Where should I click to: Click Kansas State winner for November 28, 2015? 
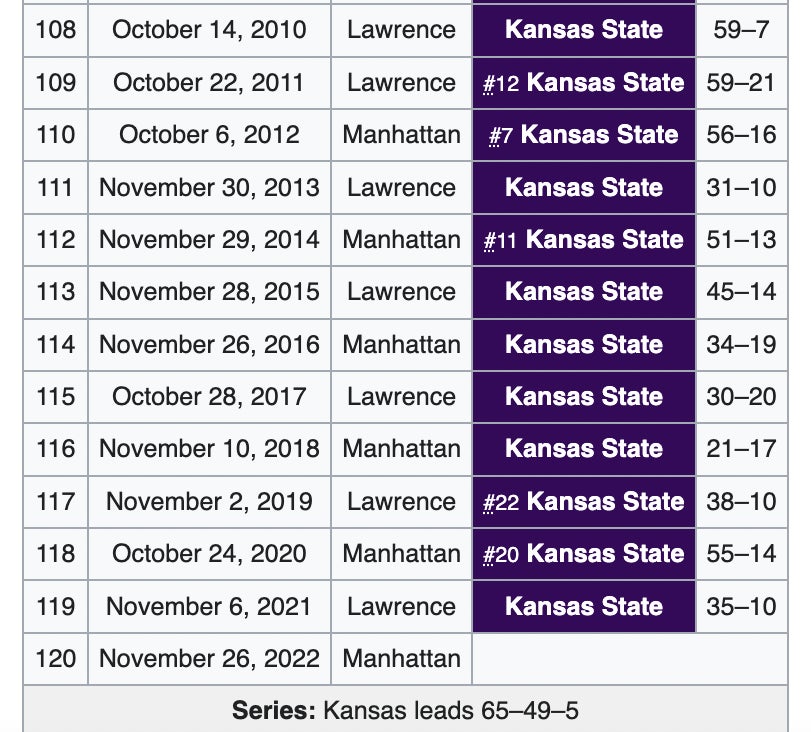584,292
